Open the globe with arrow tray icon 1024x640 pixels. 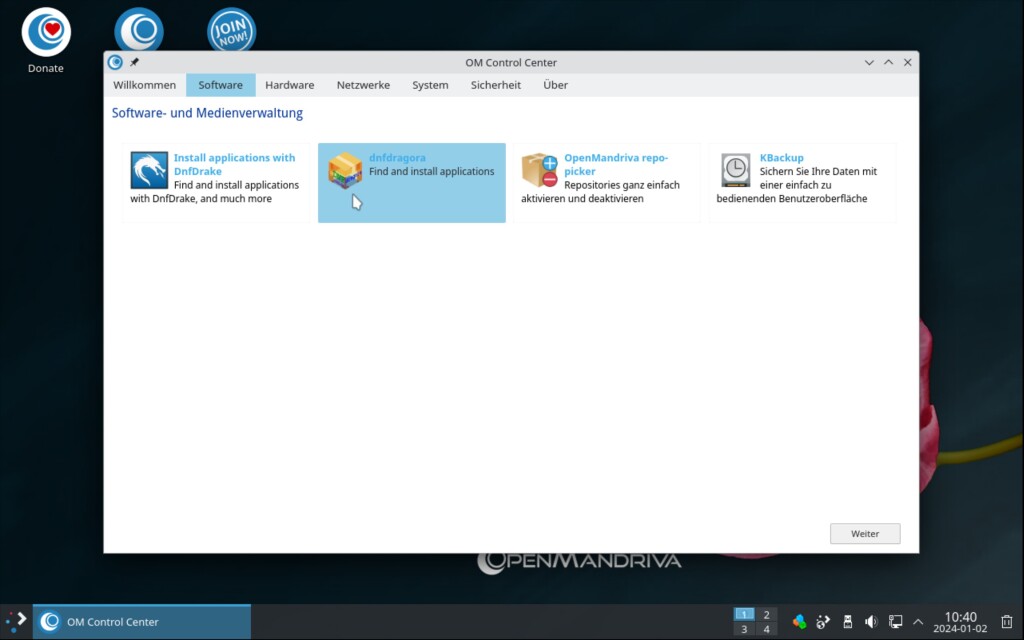[823, 621]
